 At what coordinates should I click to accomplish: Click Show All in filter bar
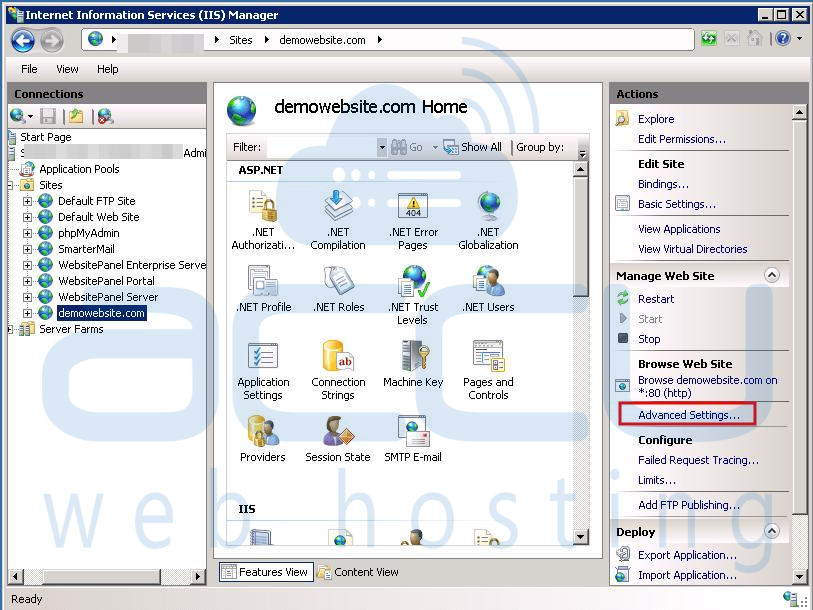click(x=472, y=147)
